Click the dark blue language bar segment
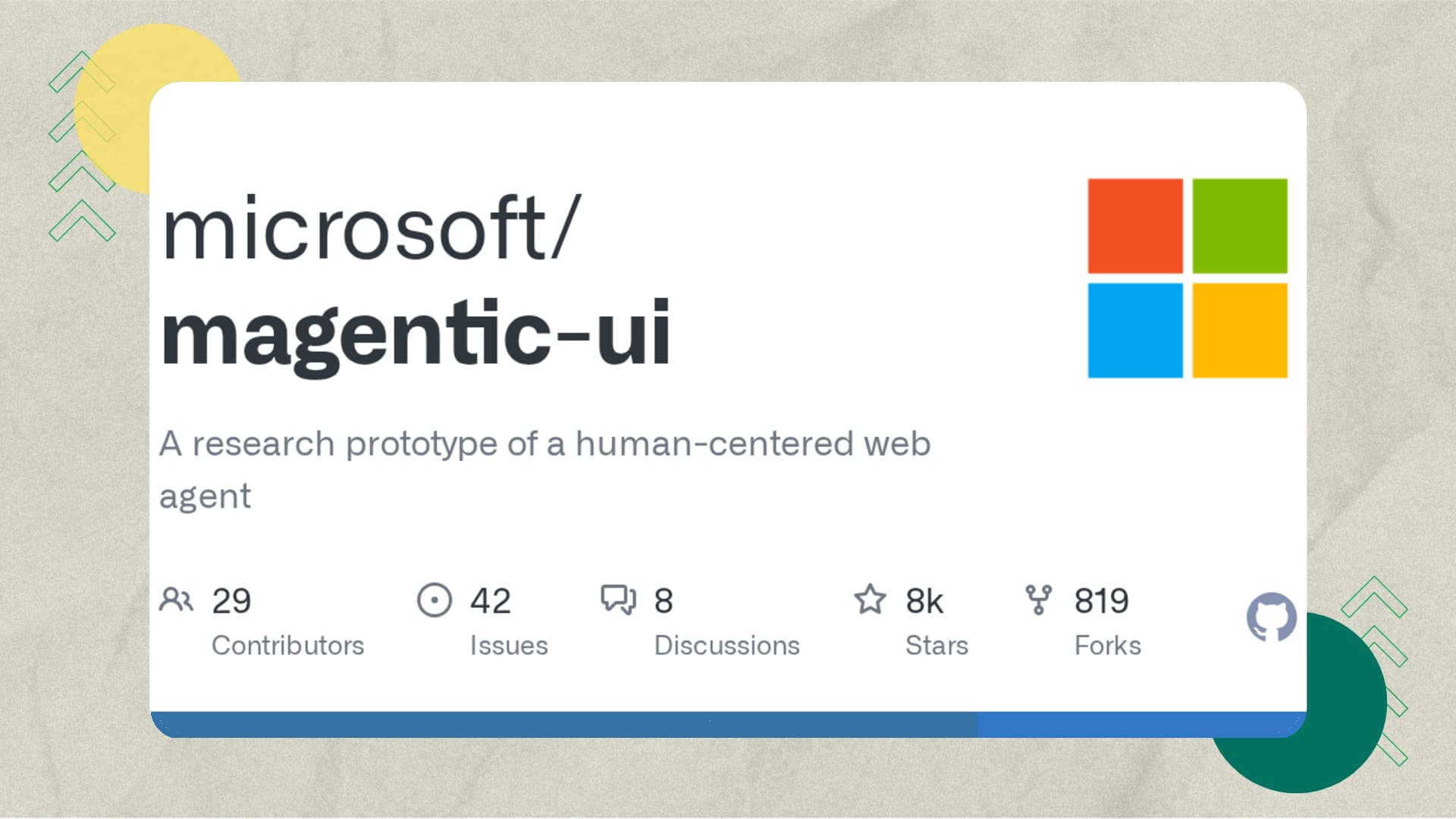 tap(564, 725)
